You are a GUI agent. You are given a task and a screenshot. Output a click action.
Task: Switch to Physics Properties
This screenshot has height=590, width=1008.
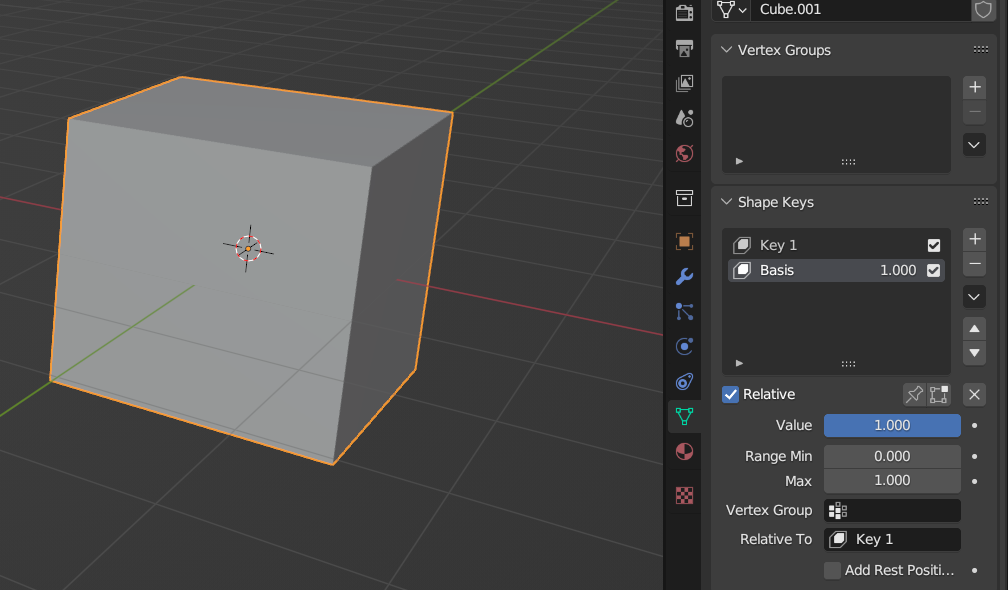684,346
